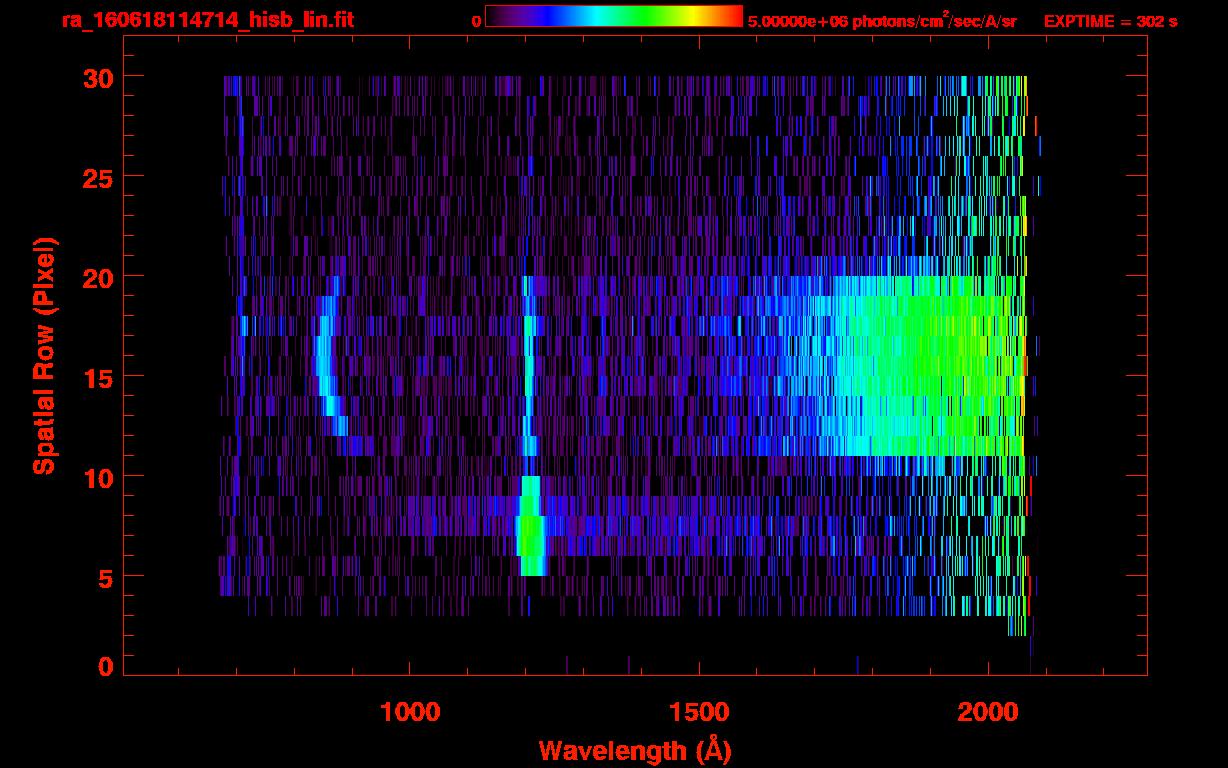Click the 1500 wavelength tick label

[x=699, y=712]
